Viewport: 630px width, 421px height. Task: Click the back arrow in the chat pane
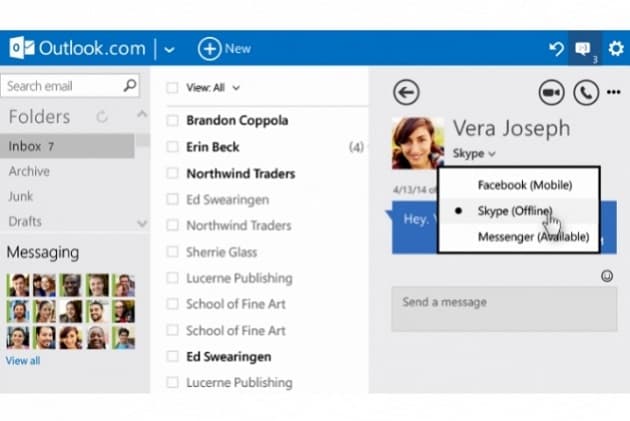(406, 92)
